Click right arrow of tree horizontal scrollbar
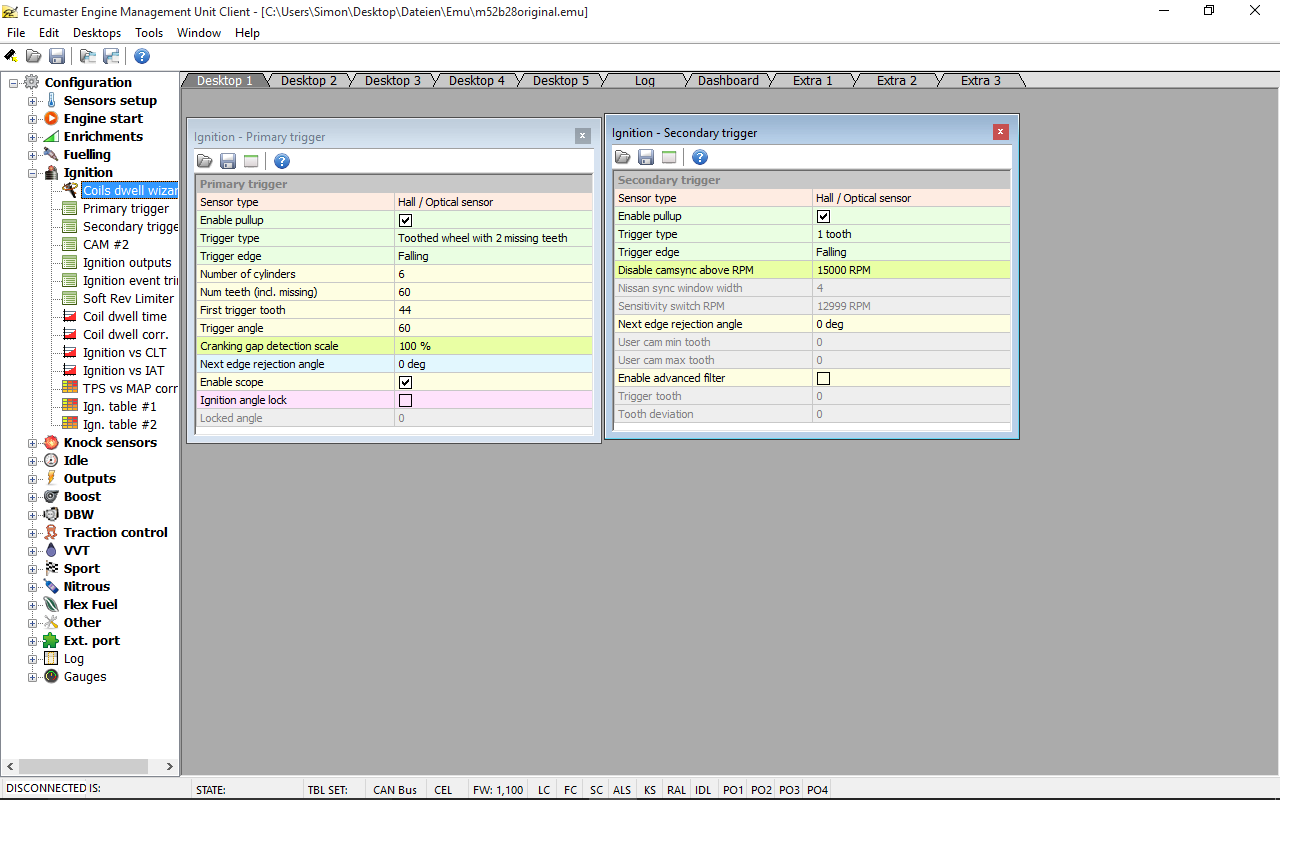 pyautogui.click(x=169, y=767)
